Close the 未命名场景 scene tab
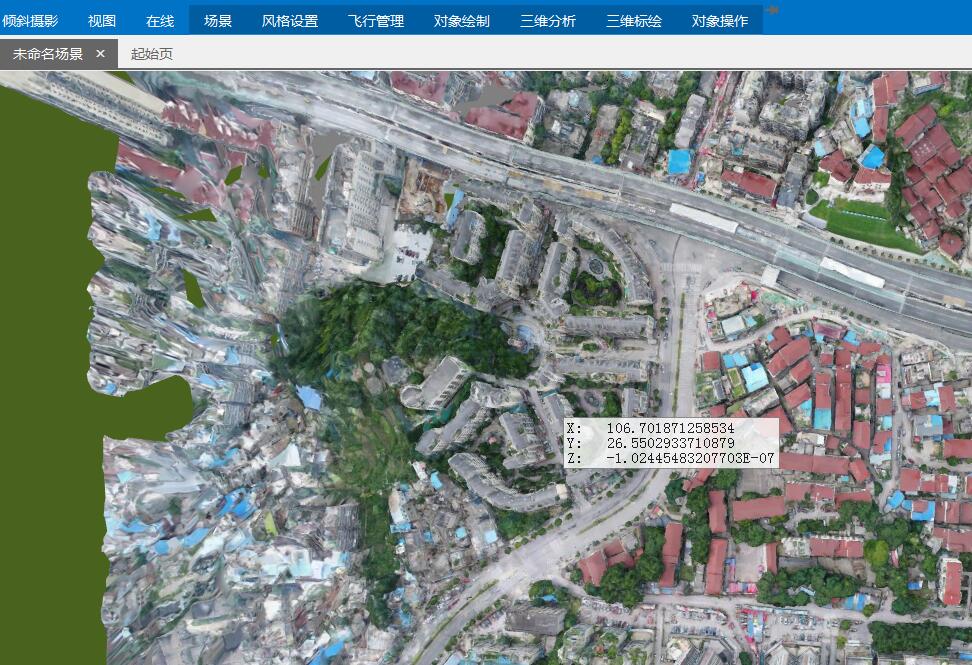This screenshot has height=665, width=972. 100,54
